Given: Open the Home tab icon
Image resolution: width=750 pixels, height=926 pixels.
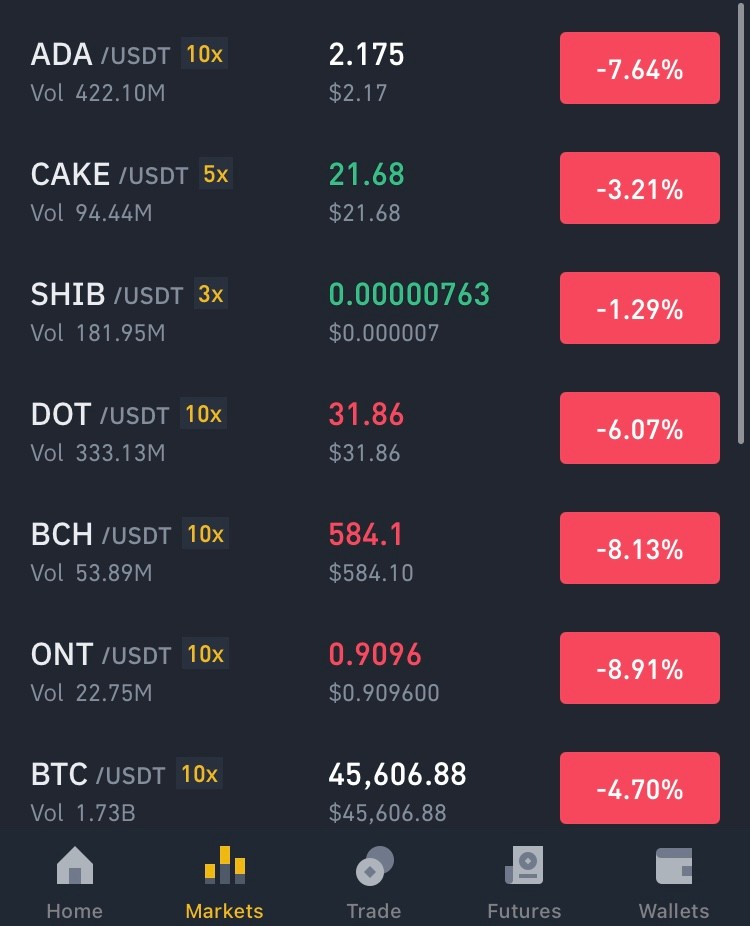Looking at the screenshot, I should pos(75,865).
